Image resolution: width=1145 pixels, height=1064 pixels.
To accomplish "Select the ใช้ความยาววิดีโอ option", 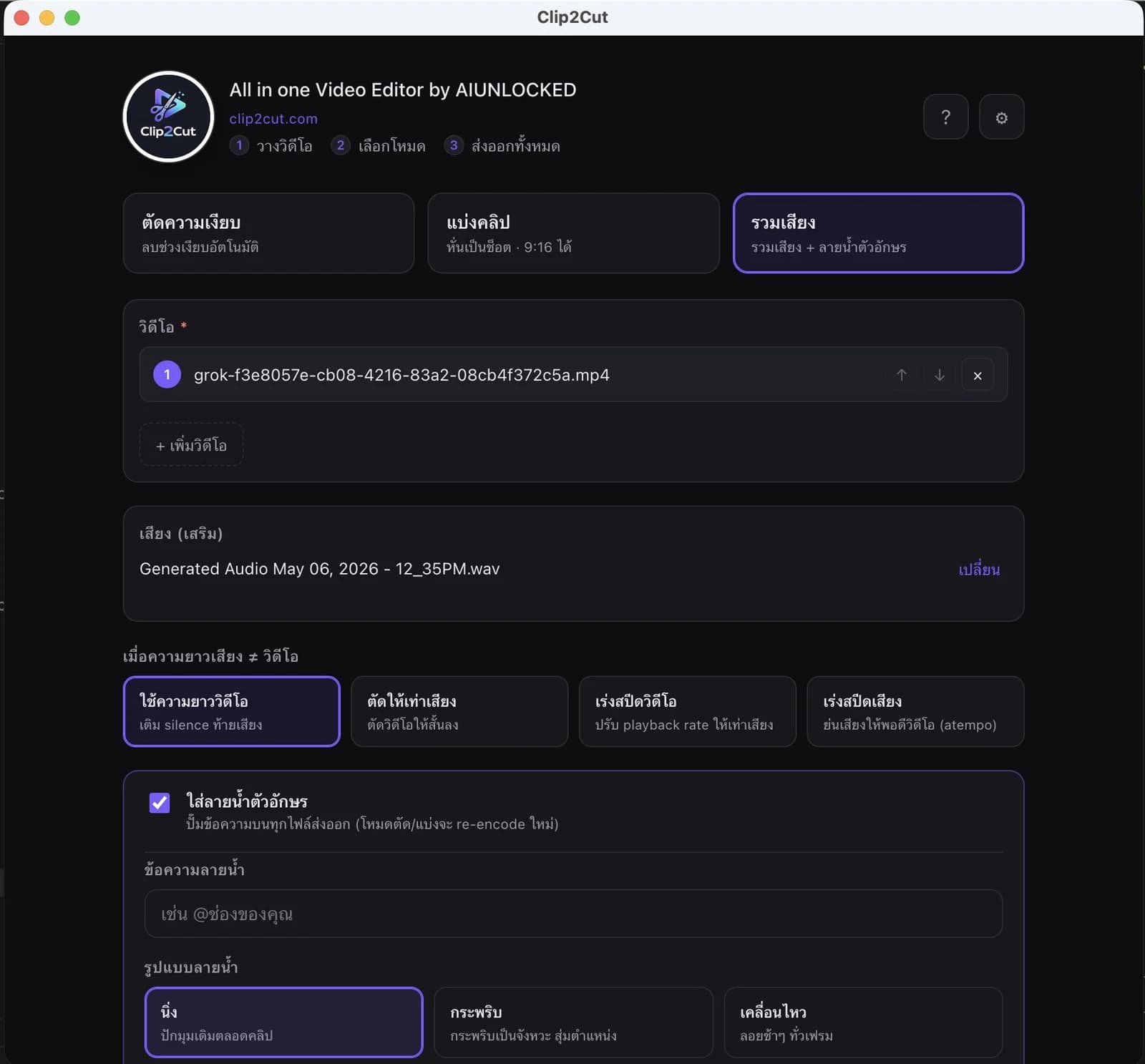I will [x=231, y=711].
